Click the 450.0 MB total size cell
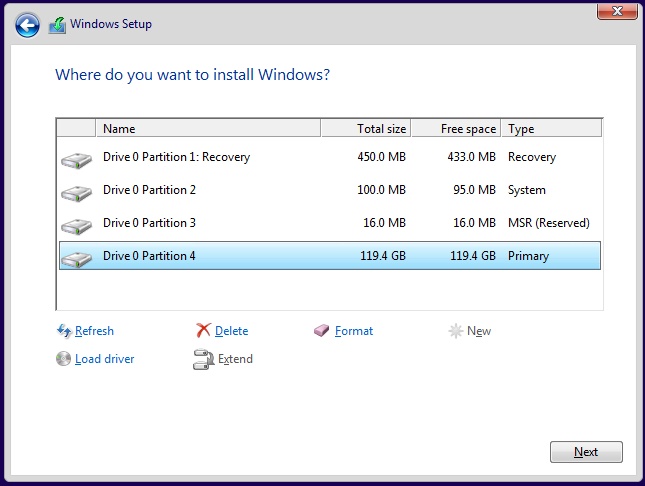645x486 pixels. pos(381,157)
